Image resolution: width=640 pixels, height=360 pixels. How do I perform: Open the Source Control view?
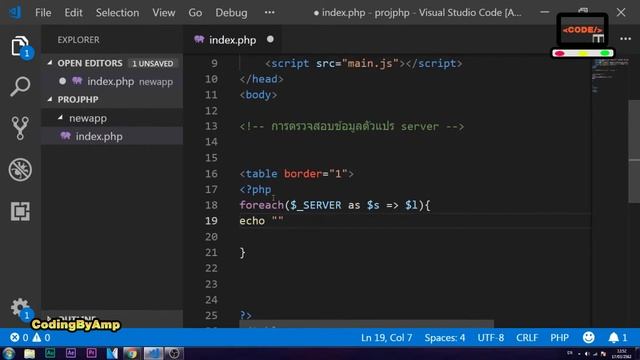[x=20, y=128]
